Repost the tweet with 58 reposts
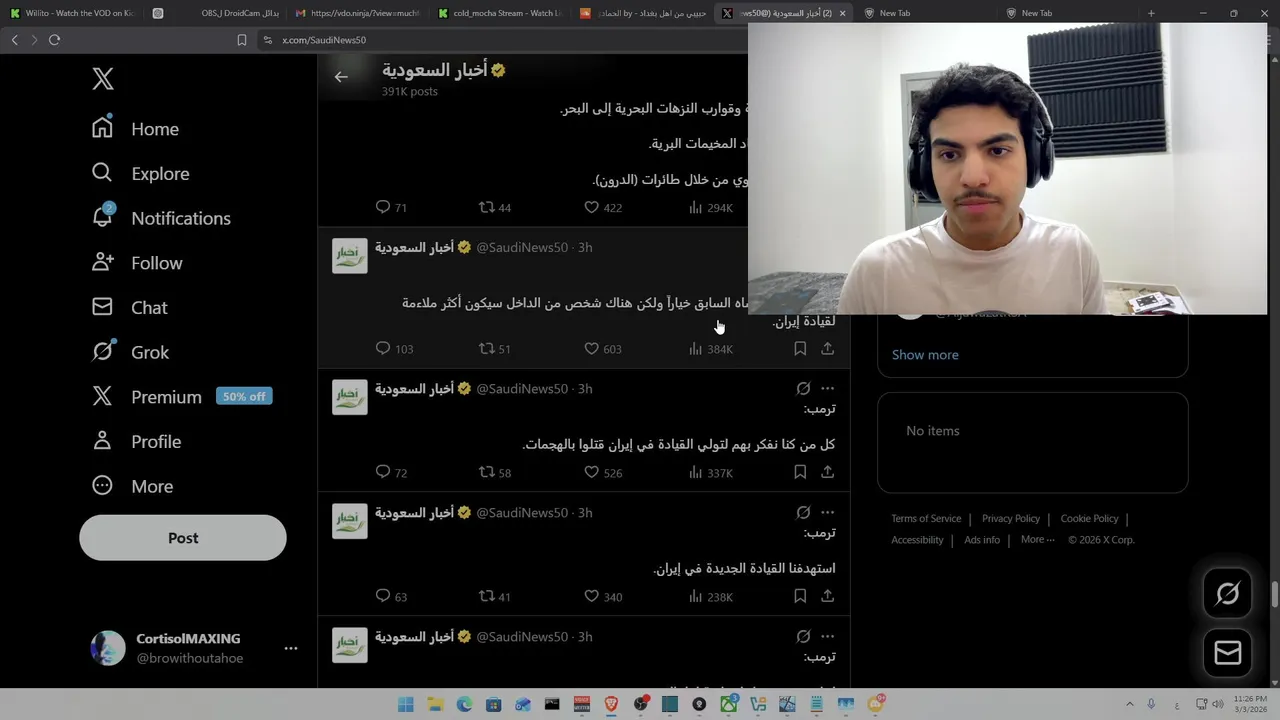Screen dimensions: 1280x720 pyautogui.click(x=495, y=472)
